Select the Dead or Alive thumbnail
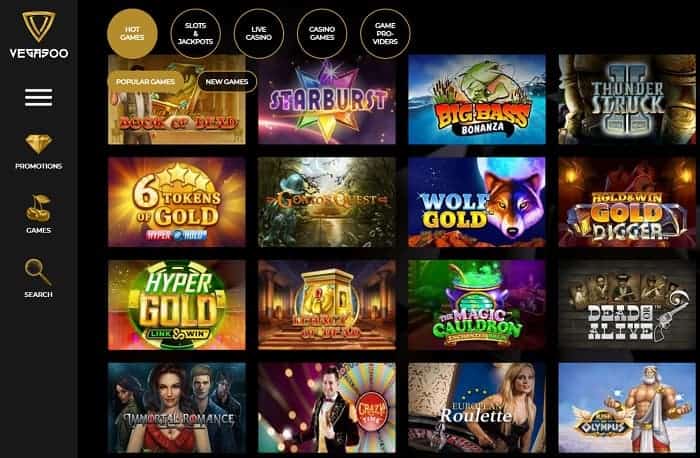The width and height of the screenshot is (700, 458). (627, 305)
